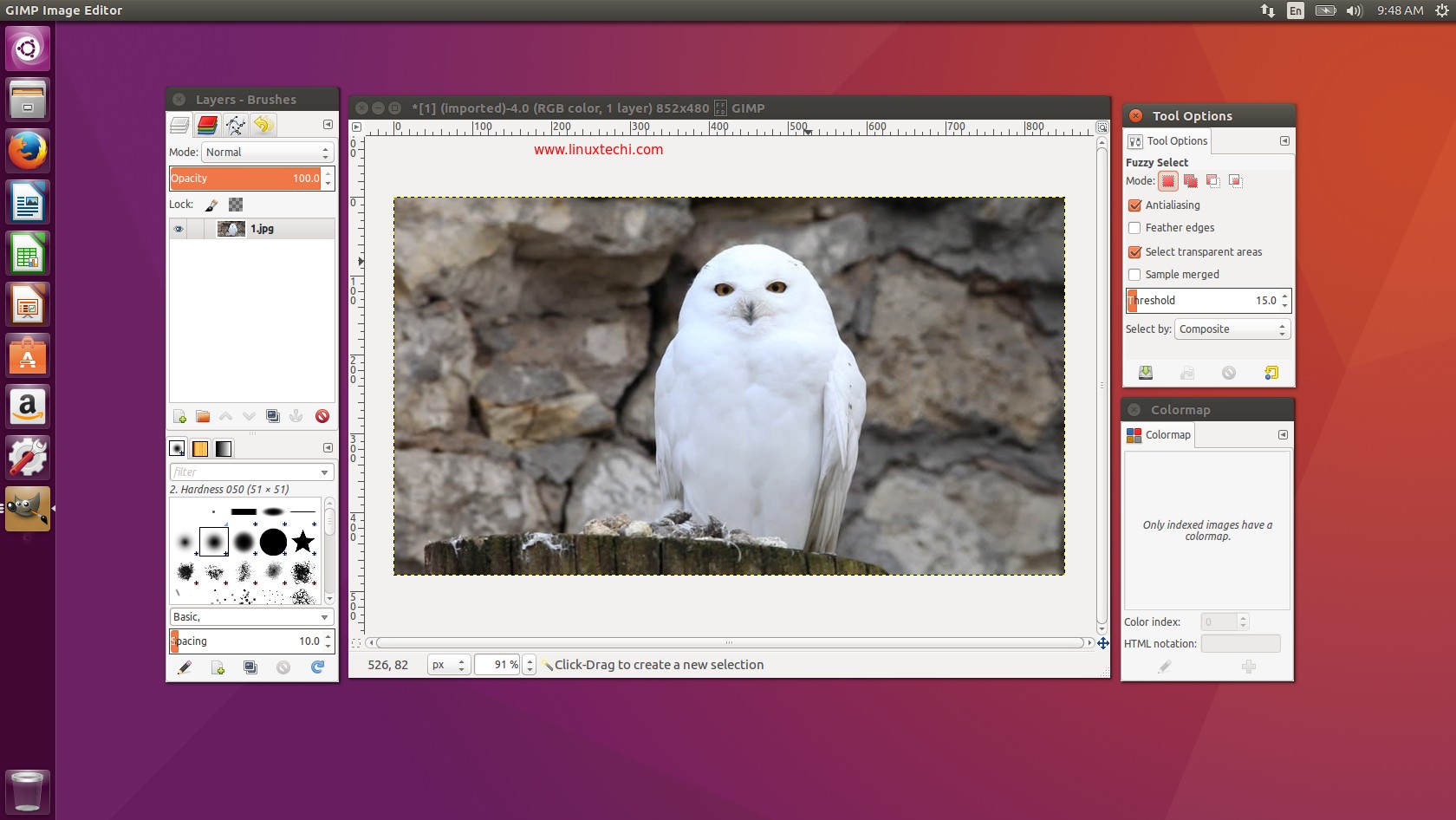The image size is (1456, 820).
Task: Launch Firefox from the Ubuntu dock
Action: [28, 151]
